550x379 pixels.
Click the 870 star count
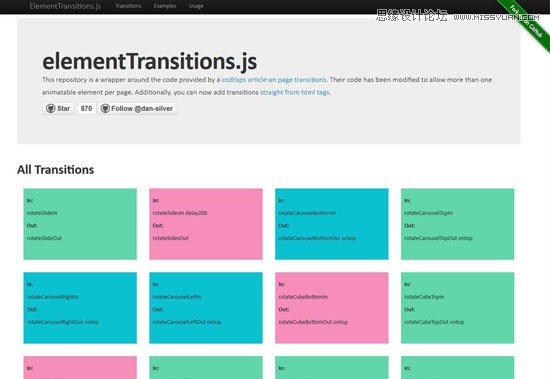click(x=86, y=108)
